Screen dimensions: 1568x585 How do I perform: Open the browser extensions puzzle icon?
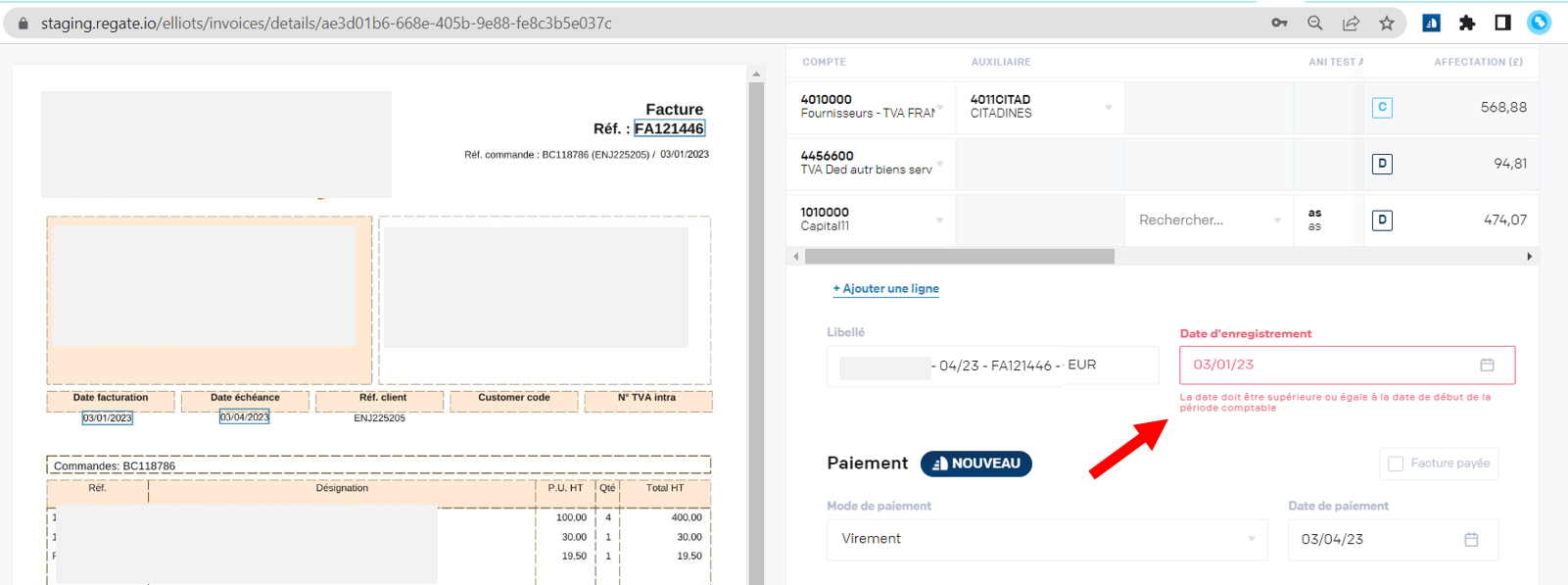(x=1467, y=23)
